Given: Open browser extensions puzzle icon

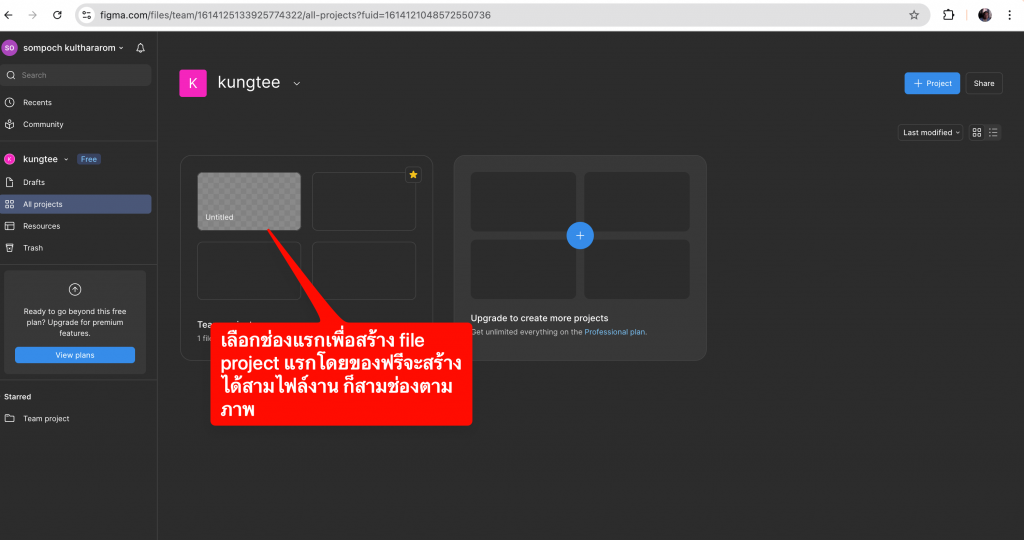Looking at the screenshot, I should pyautogui.click(x=949, y=15).
